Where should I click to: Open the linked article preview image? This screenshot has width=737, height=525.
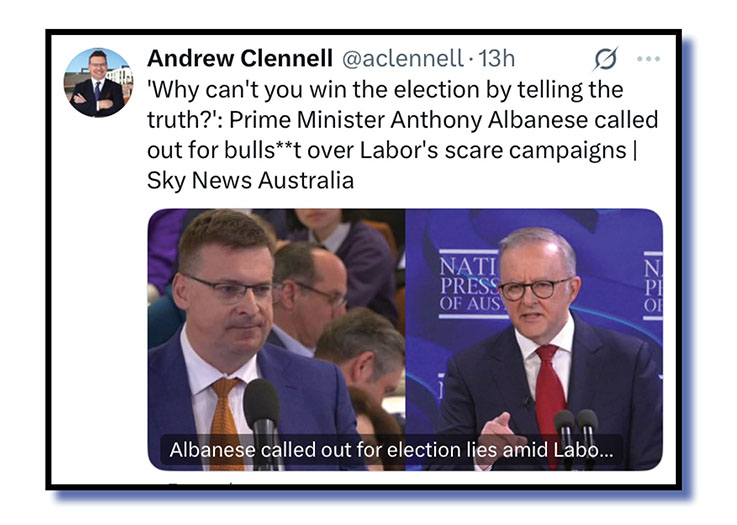405,339
